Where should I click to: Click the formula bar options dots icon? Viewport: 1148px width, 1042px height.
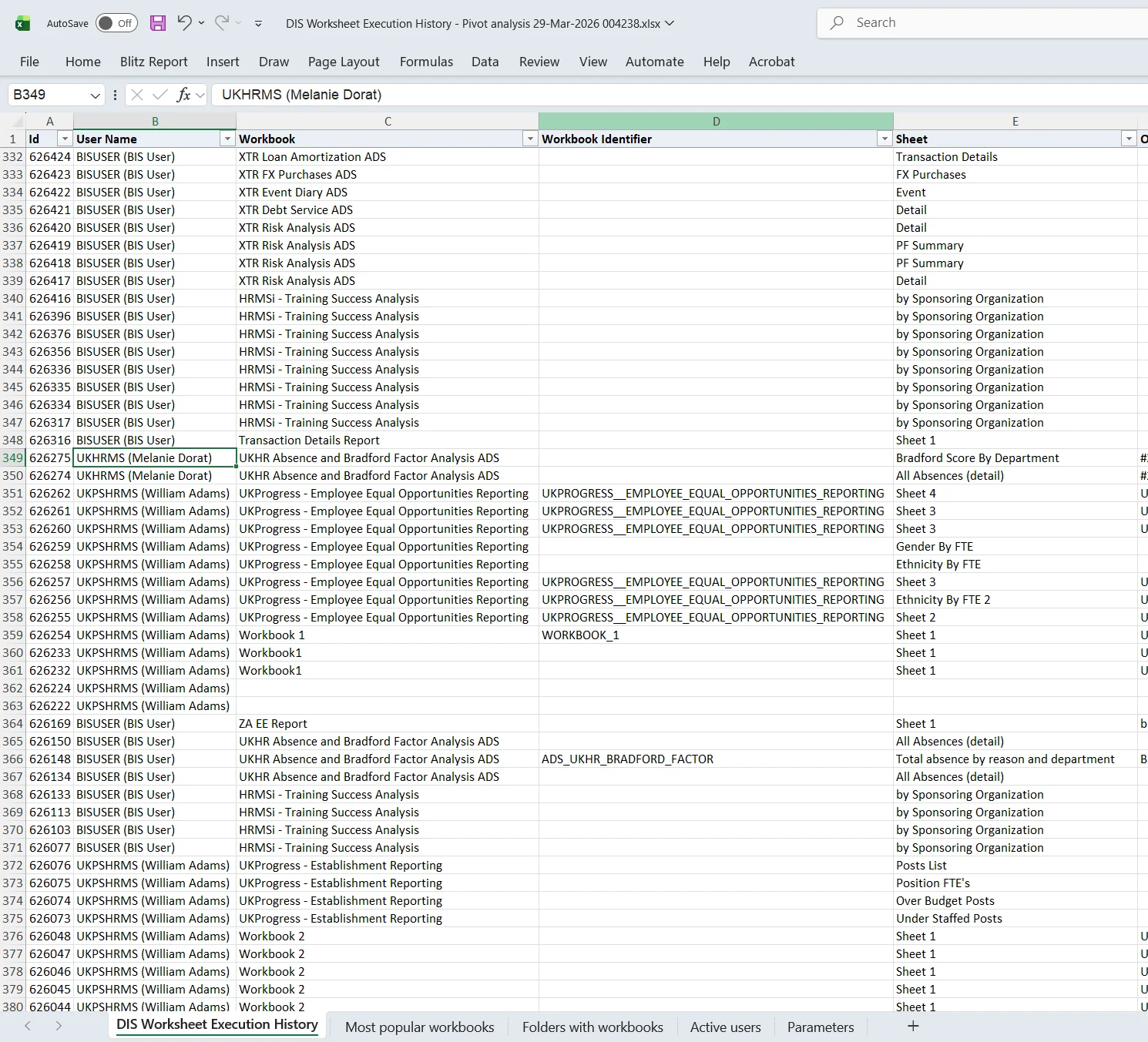tap(115, 95)
